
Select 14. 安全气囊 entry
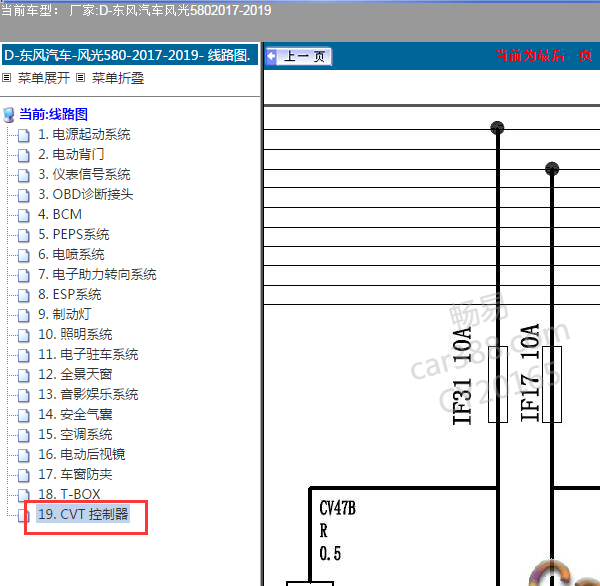(75, 414)
